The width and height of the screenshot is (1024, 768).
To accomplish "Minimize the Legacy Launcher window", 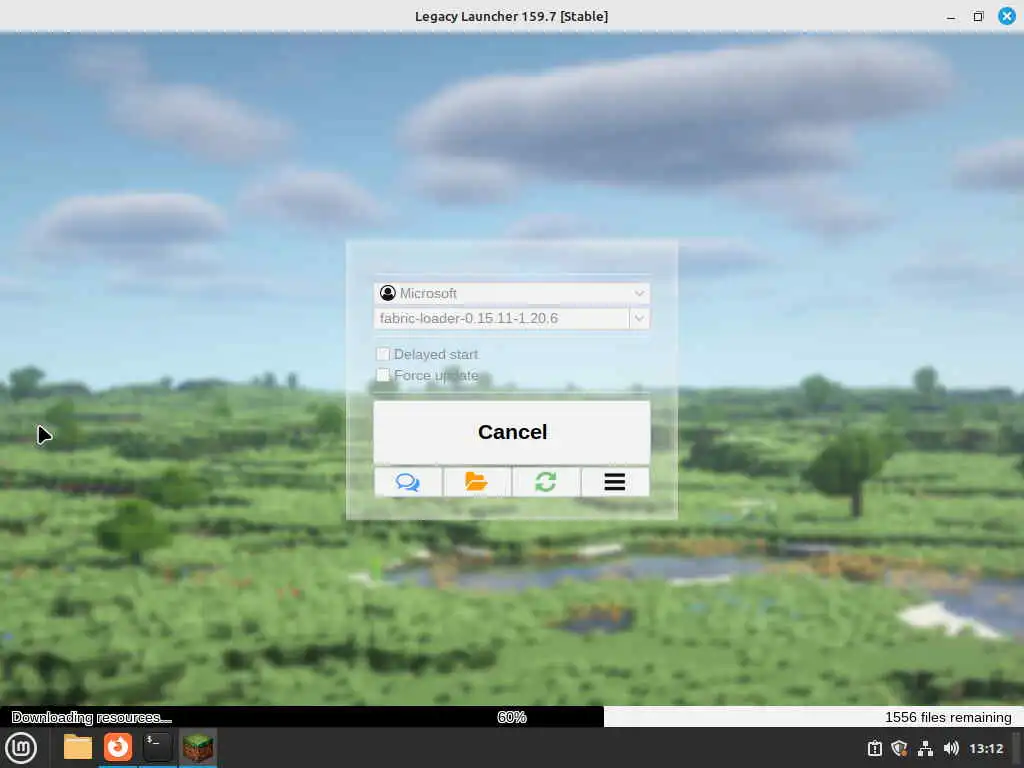I will click(951, 17).
